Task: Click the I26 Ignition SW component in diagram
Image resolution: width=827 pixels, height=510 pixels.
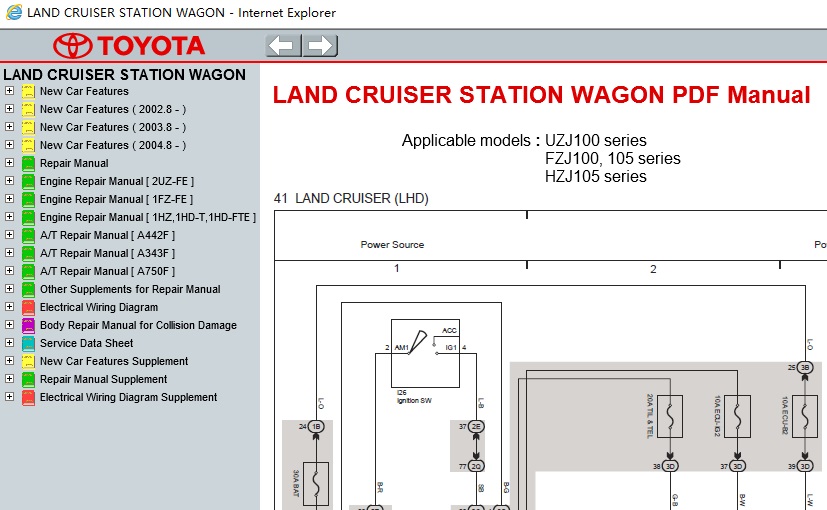Action: point(425,353)
